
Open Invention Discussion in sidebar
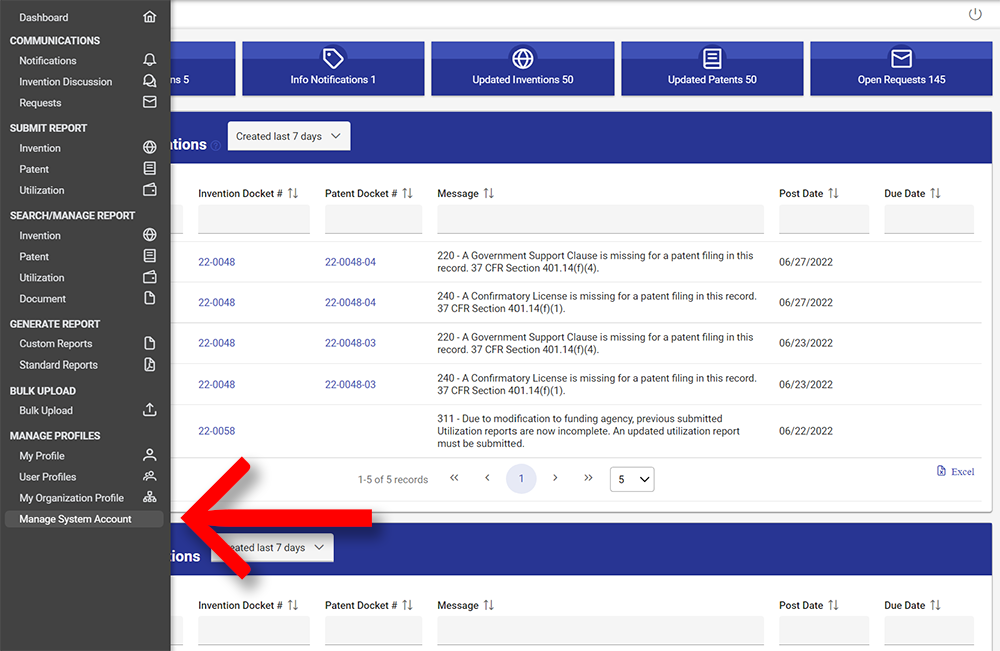pos(66,82)
